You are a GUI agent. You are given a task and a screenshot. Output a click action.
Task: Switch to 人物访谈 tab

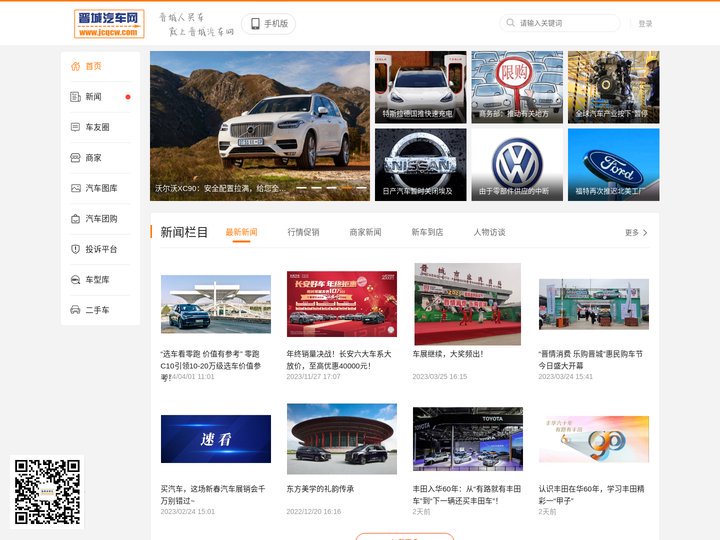coord(489,232)
